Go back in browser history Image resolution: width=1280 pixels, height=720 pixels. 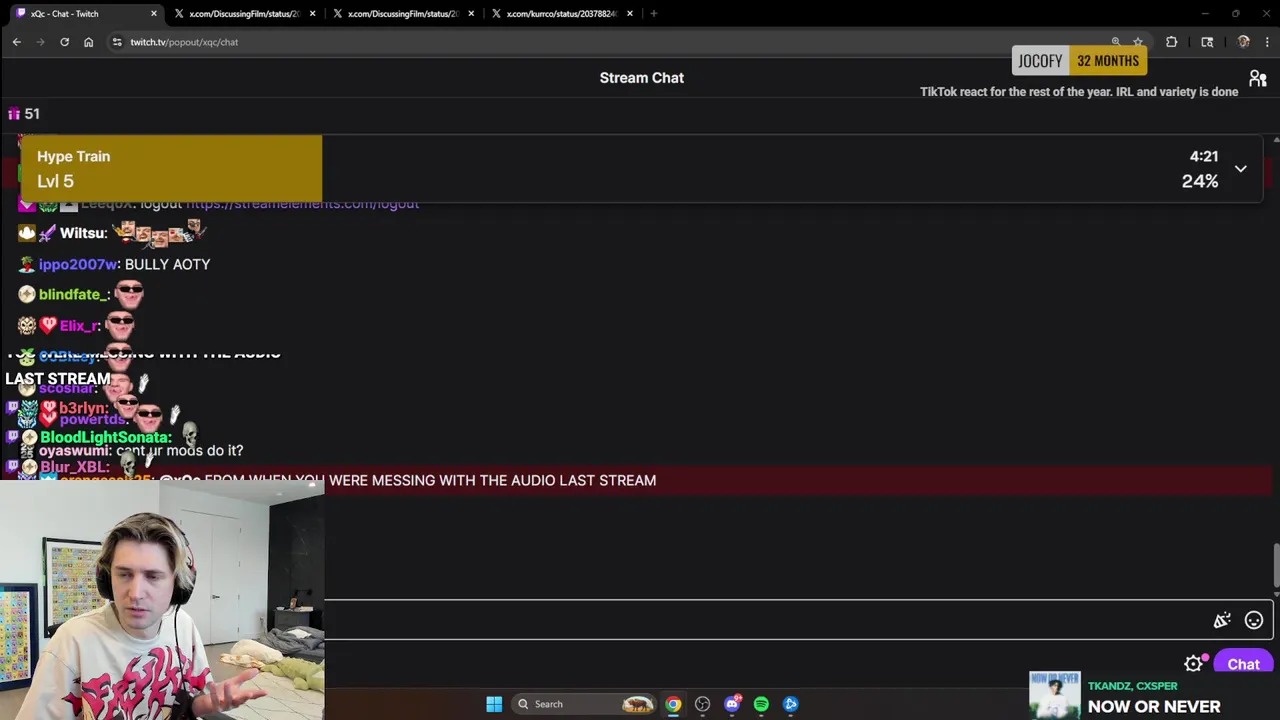tap(16, 42)
